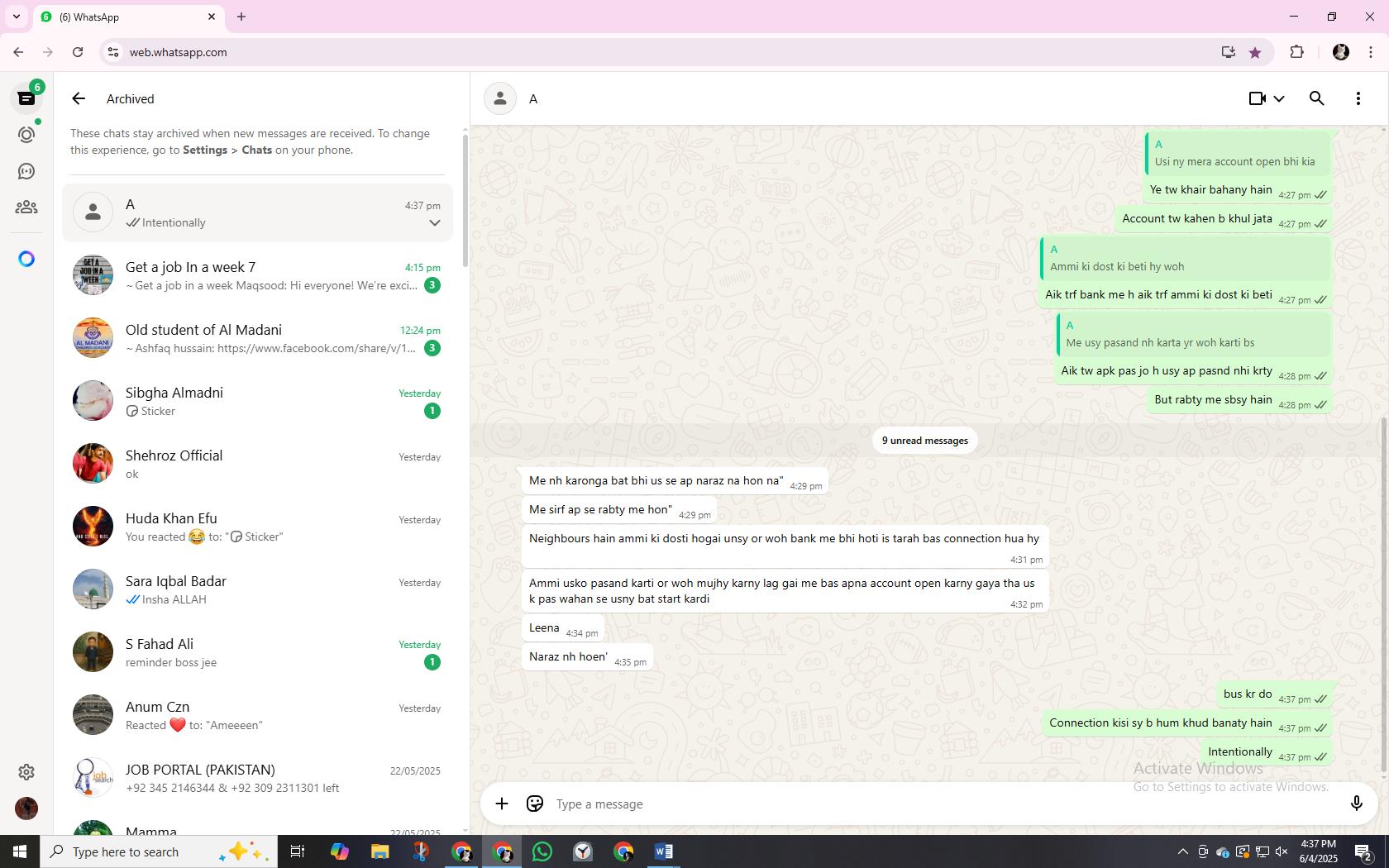The image size is (1389, 868).
Task: Open the chat-options chevron on chat A
Action: [435, 223]
